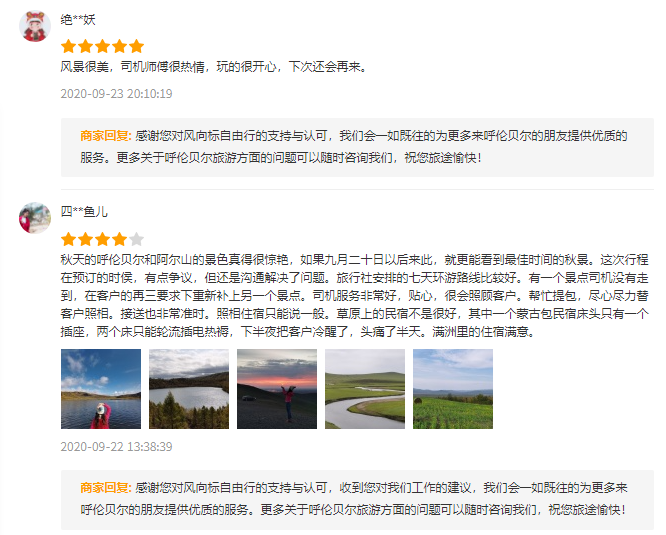Open the lake photo with woman in red
666x535 pixels.
point(101,389)
